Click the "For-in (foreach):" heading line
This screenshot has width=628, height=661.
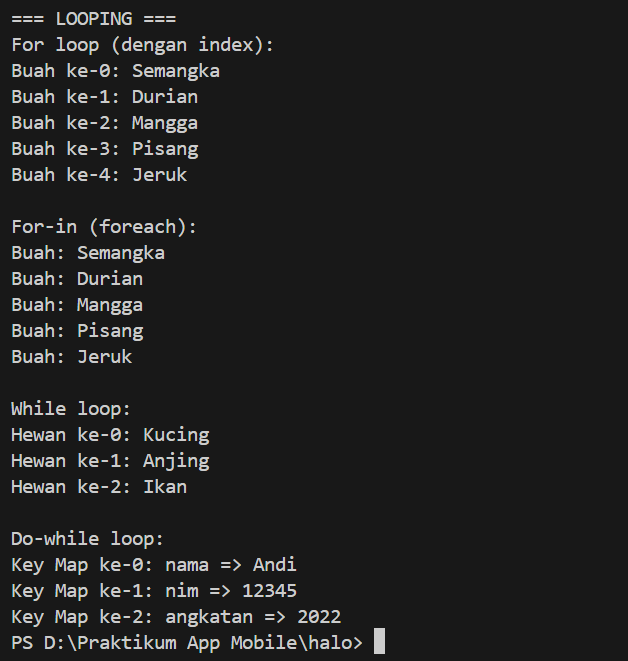click(x=104, y=226)
